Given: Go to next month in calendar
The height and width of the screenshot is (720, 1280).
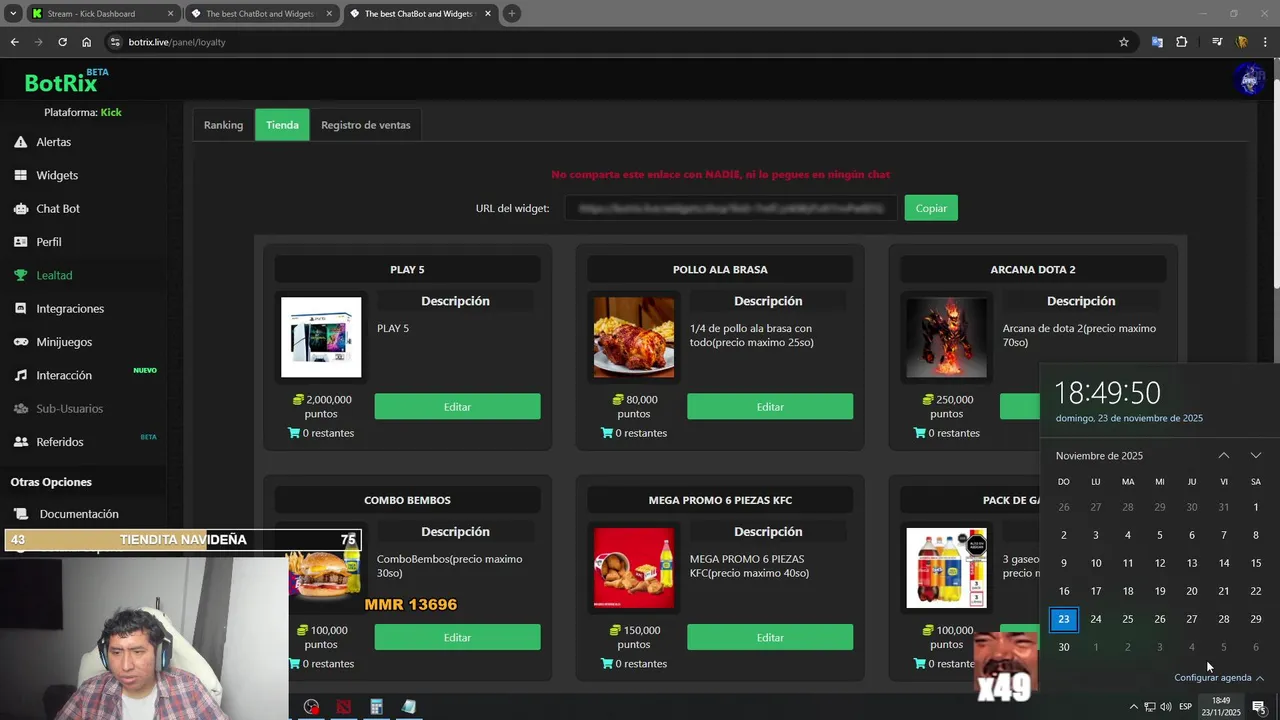Looking at the screenshot, I should (x=1256, y=455).
